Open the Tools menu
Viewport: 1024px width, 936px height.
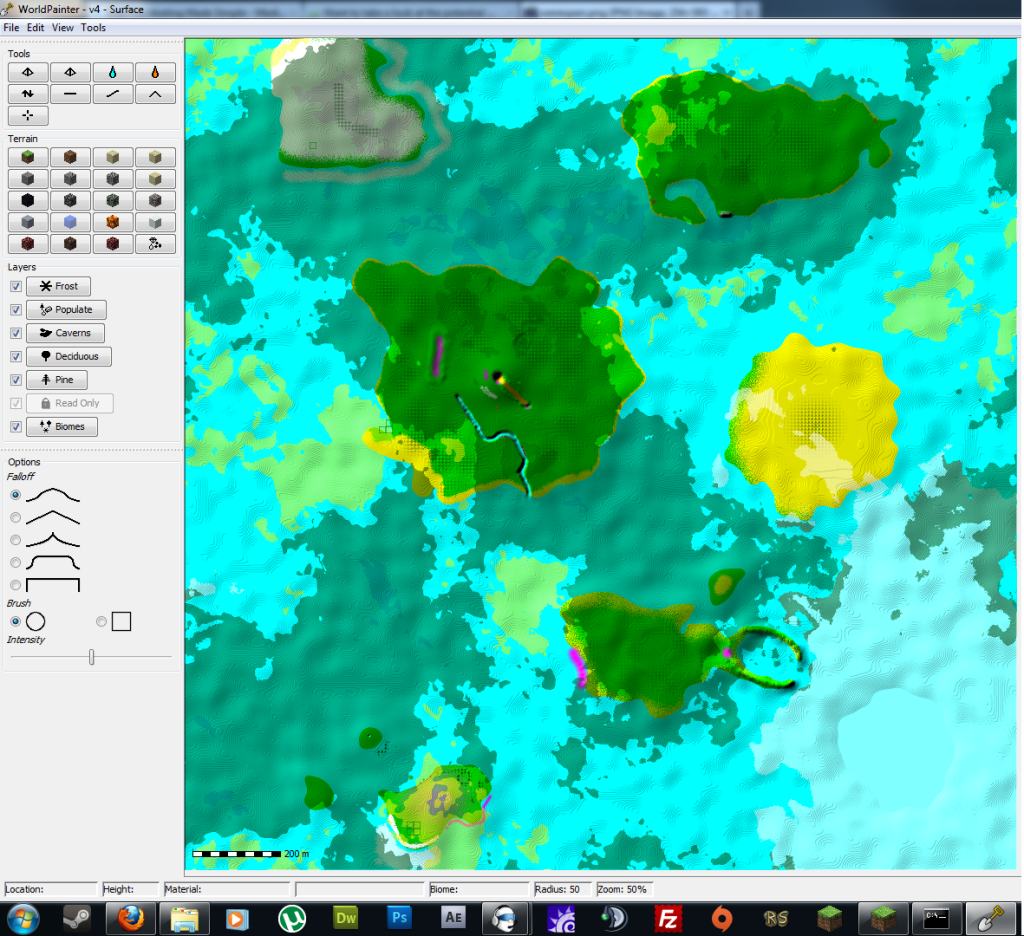(x=93, y=28)
